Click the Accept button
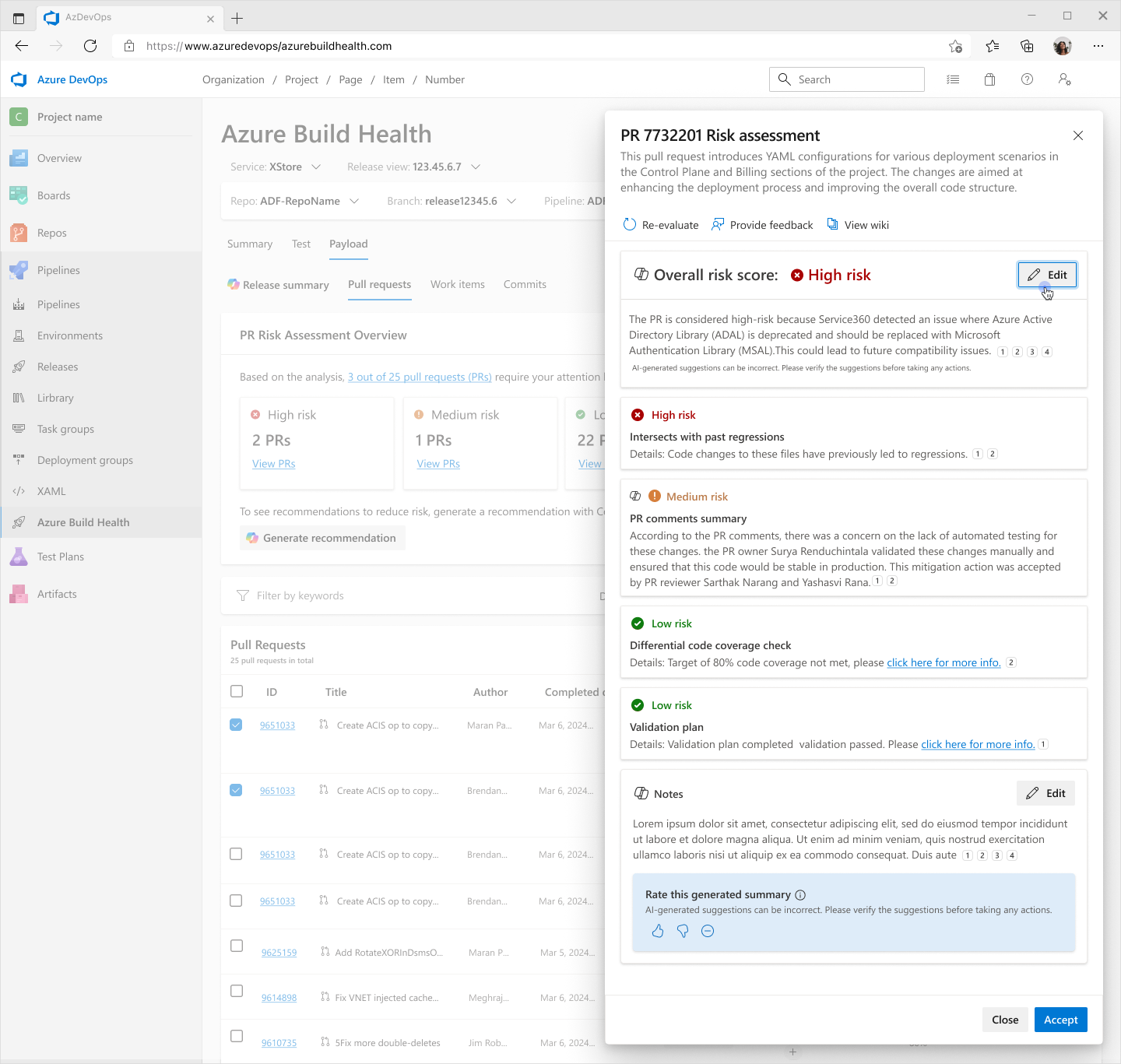The width and height of the screenshot is (1121, 1064). pos(1060,1020)
